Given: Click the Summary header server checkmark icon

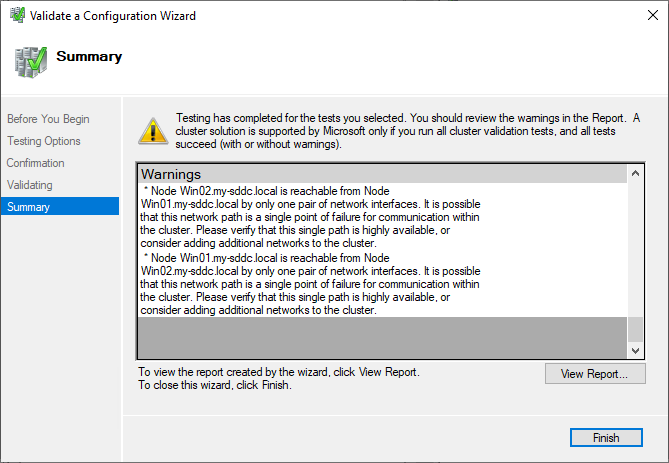Looking at the screenshot, I should point(30,59).
